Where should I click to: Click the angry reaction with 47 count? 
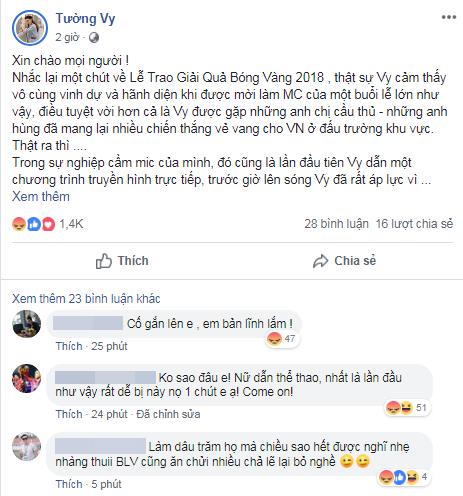275,339
